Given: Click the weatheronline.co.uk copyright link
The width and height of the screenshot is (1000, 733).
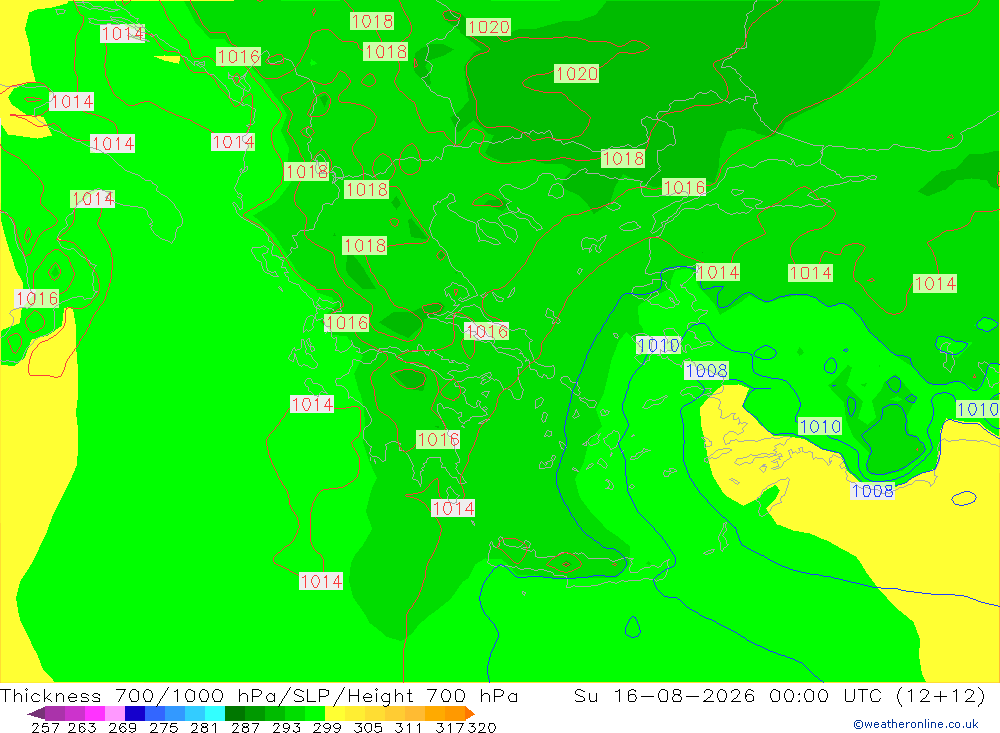Looking at the screenshot, I should click(x=916, y=724).
